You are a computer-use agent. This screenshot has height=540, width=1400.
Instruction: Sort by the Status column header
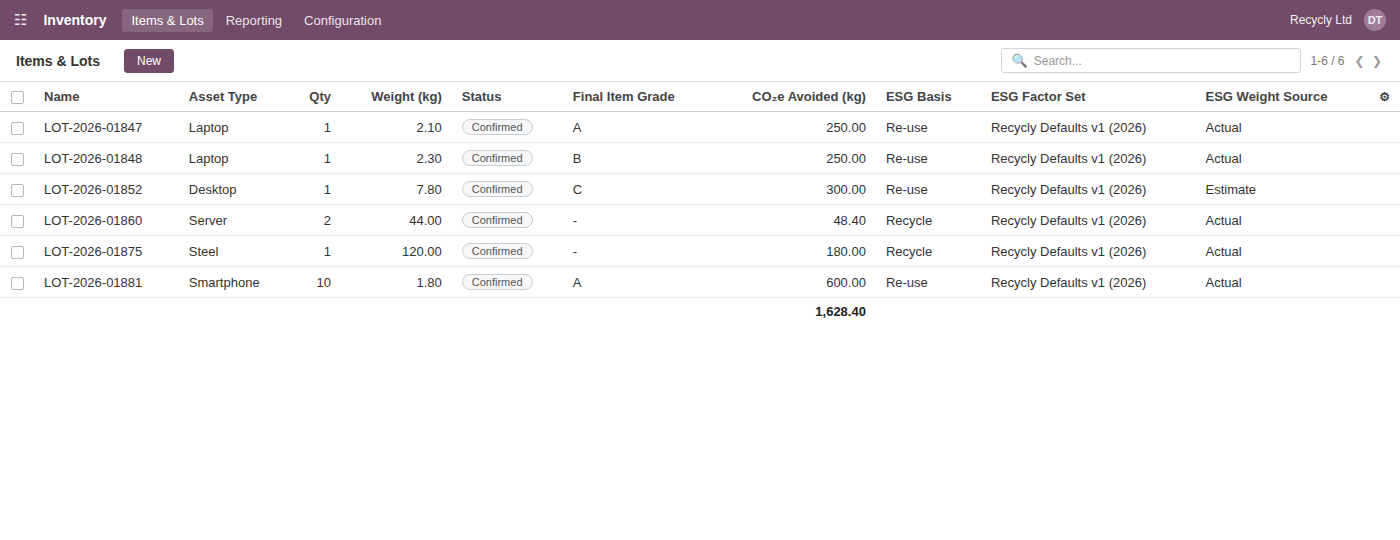point(482,97)
